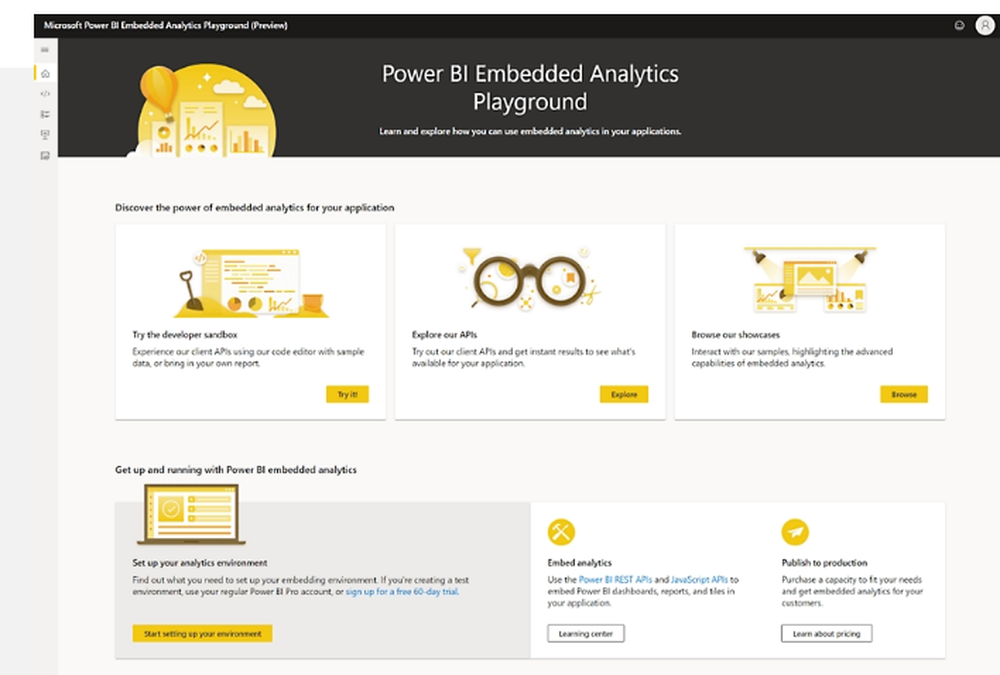
Task: Open the Explore APIs list icon
Action: pyautogui.click(x=45, y=114)
